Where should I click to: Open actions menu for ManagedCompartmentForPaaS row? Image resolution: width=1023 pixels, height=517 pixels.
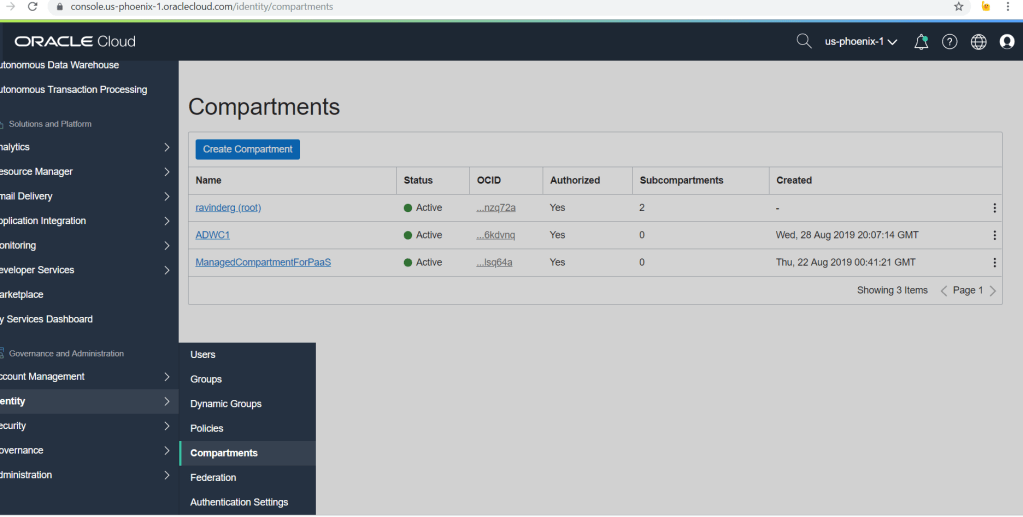994,263
